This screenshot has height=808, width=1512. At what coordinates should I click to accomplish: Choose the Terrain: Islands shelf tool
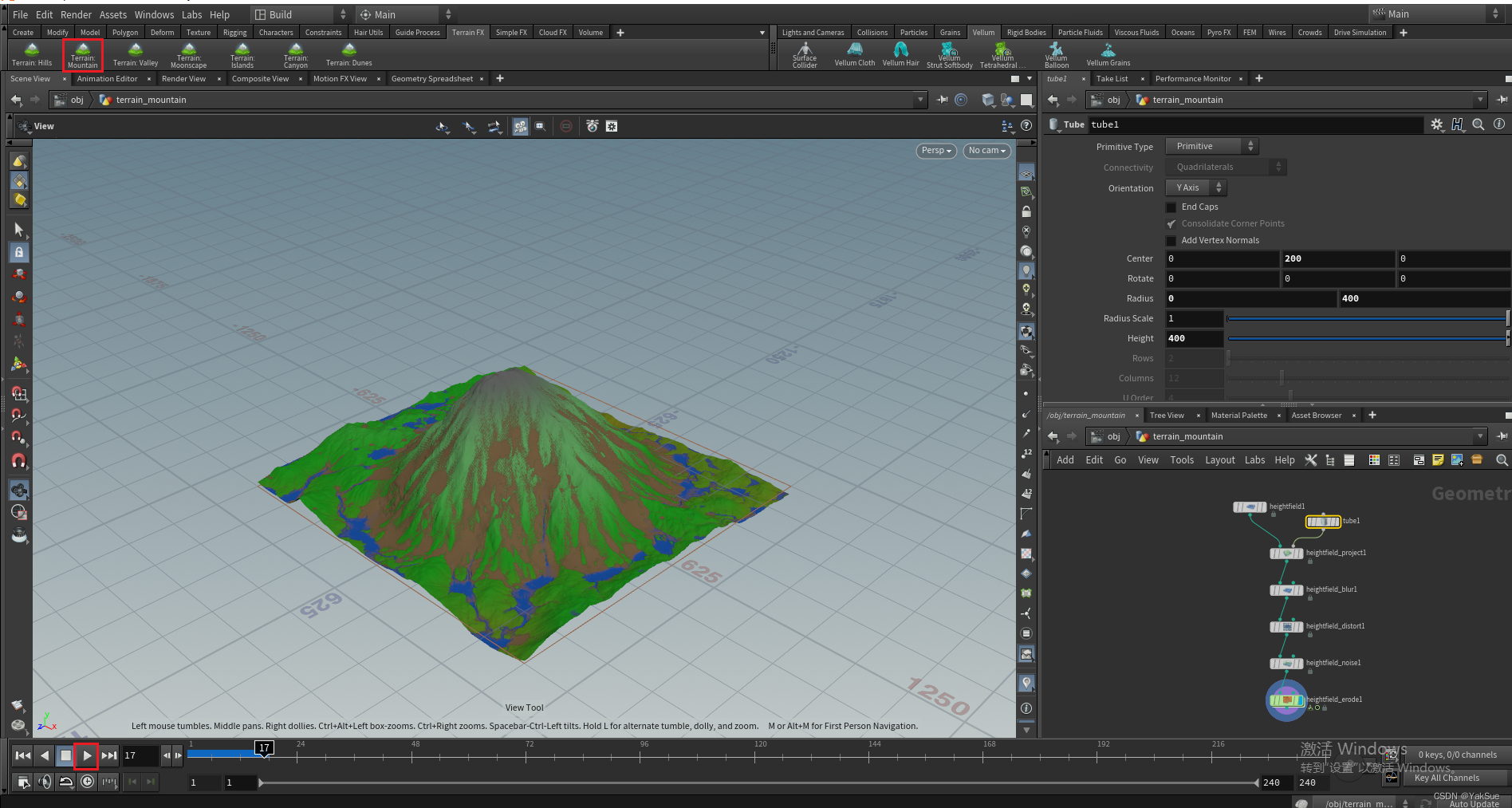pyautogui.click(x=242, y=55)
